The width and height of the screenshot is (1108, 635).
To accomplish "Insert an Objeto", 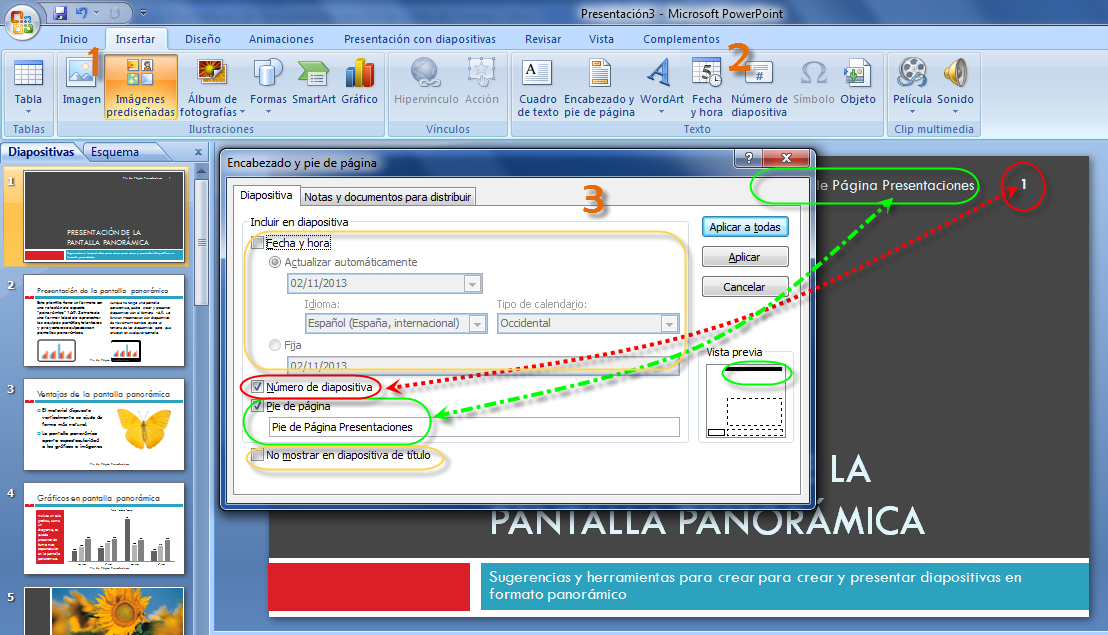I will click(858, 81).
